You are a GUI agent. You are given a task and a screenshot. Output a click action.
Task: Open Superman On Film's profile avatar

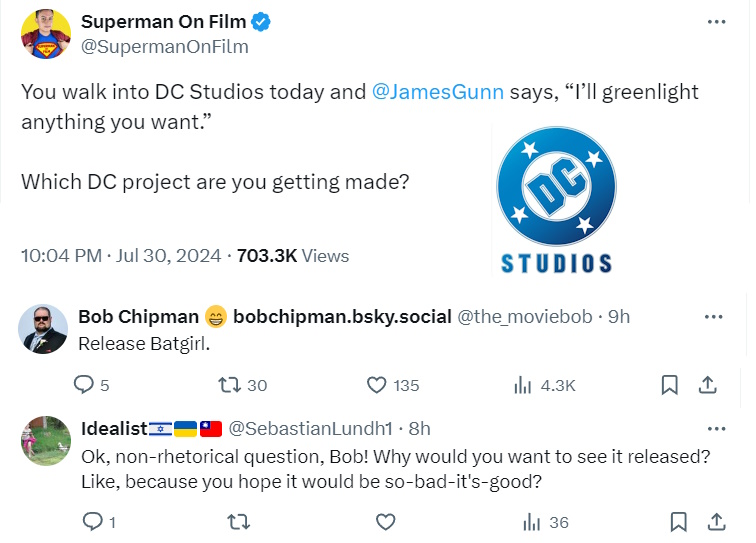(x=44, y=34)
